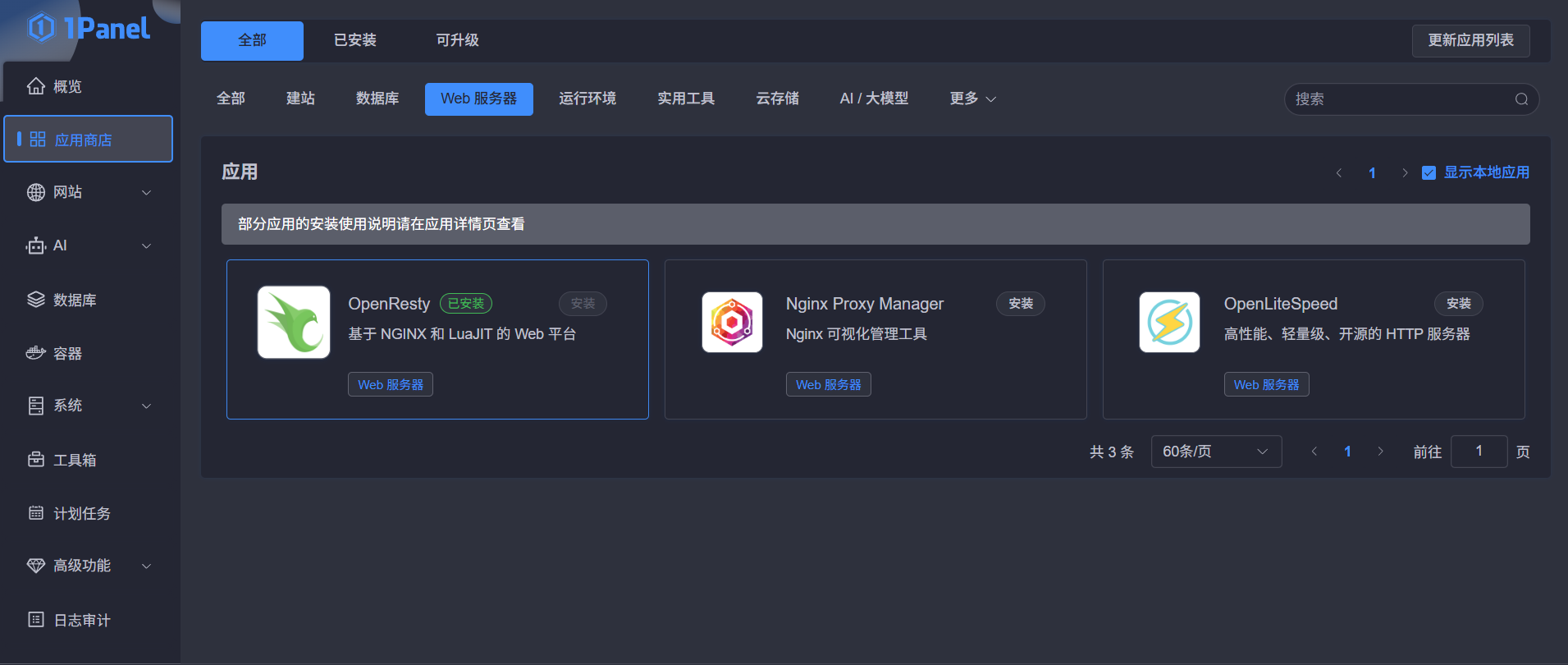Open the 日志审计 sidebar menu item

coord(89,620)
